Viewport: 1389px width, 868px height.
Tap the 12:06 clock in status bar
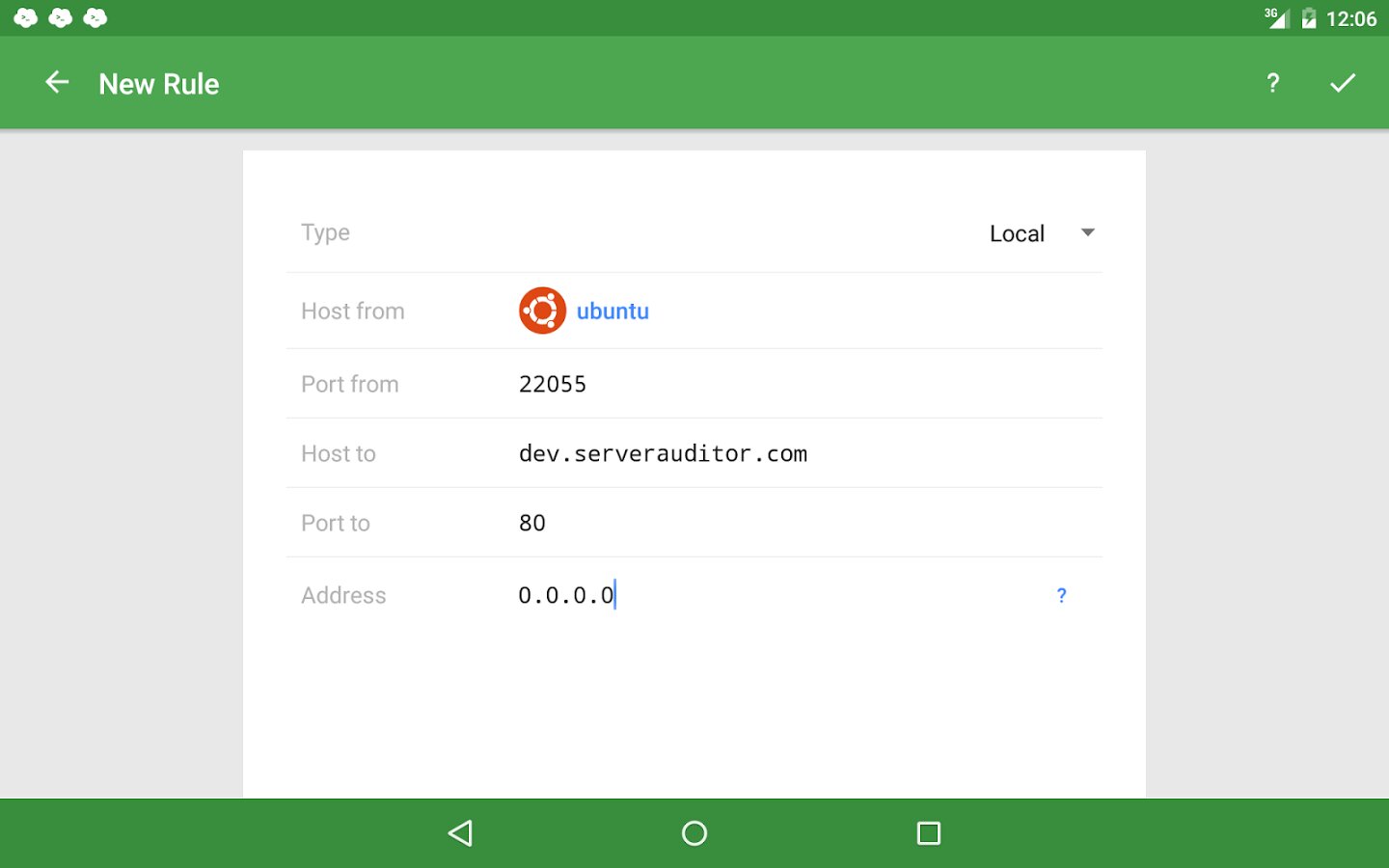[1350, 18]
